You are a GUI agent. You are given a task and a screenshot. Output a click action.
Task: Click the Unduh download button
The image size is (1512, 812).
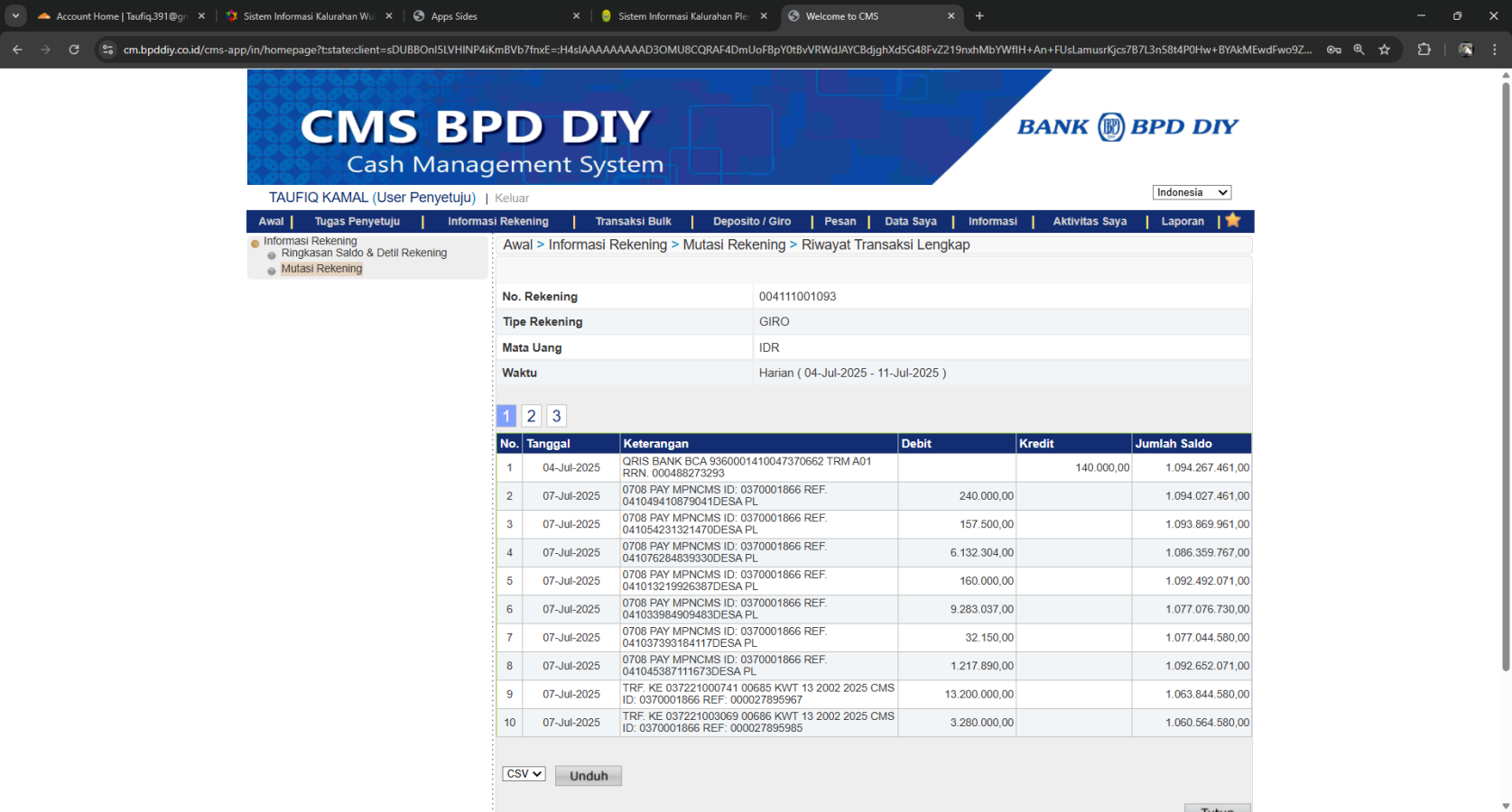click(589, 776)
